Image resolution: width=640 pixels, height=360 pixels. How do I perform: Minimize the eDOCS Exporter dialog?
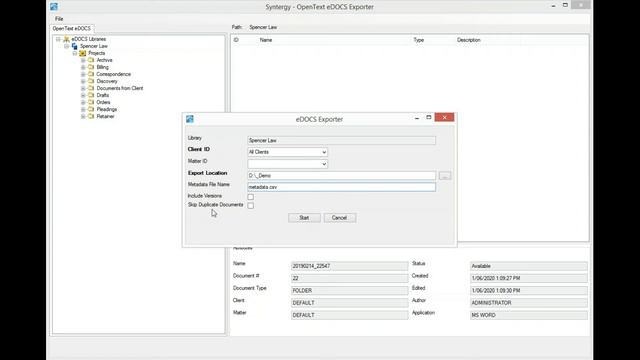coord(417,118)
